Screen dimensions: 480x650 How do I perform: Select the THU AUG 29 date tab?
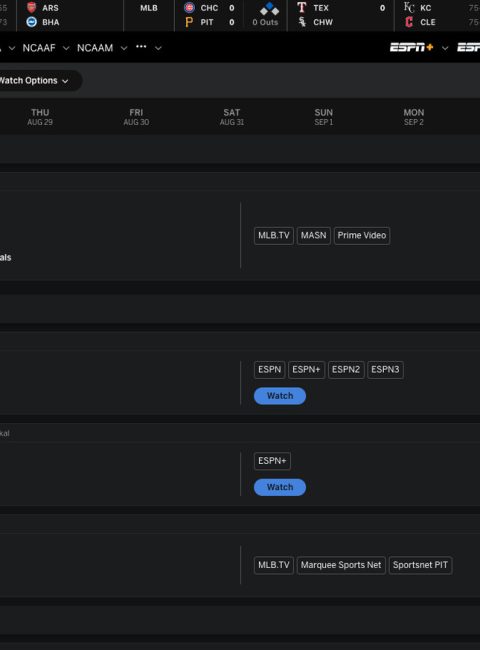40,117
